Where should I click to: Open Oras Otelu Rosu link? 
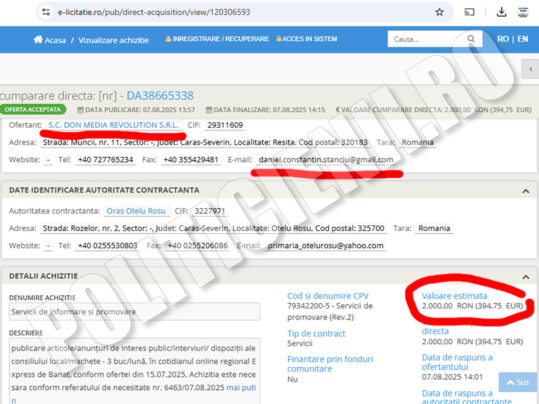[x=136, y=211]
